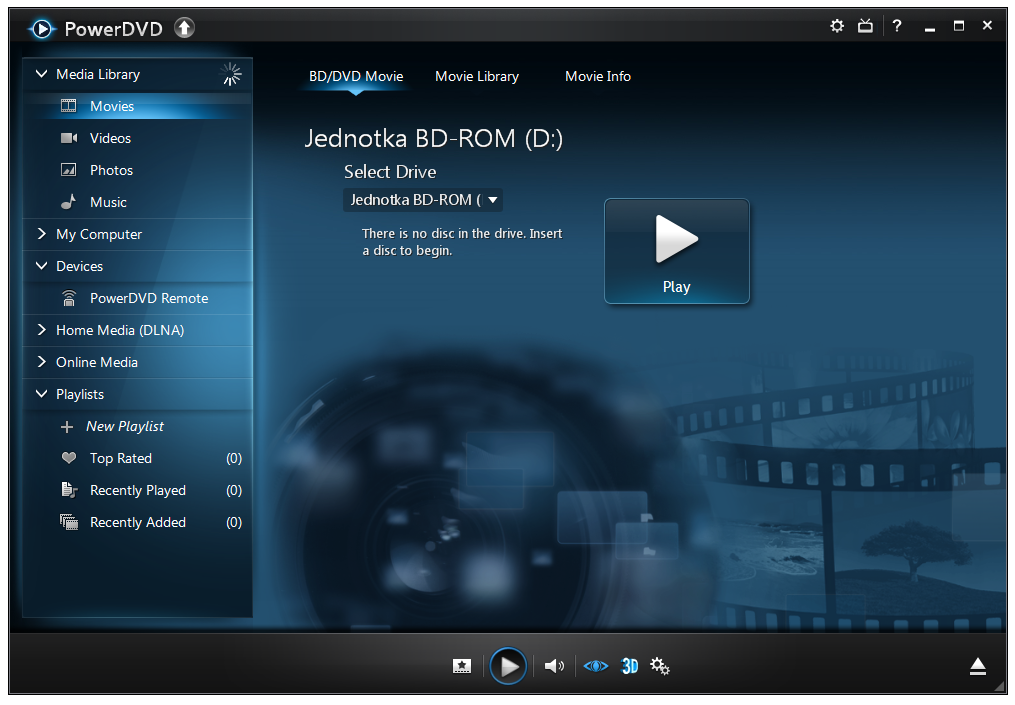Screen dimensions: 1015x705
Task: Click the large Play button
Action: point(676,251)
